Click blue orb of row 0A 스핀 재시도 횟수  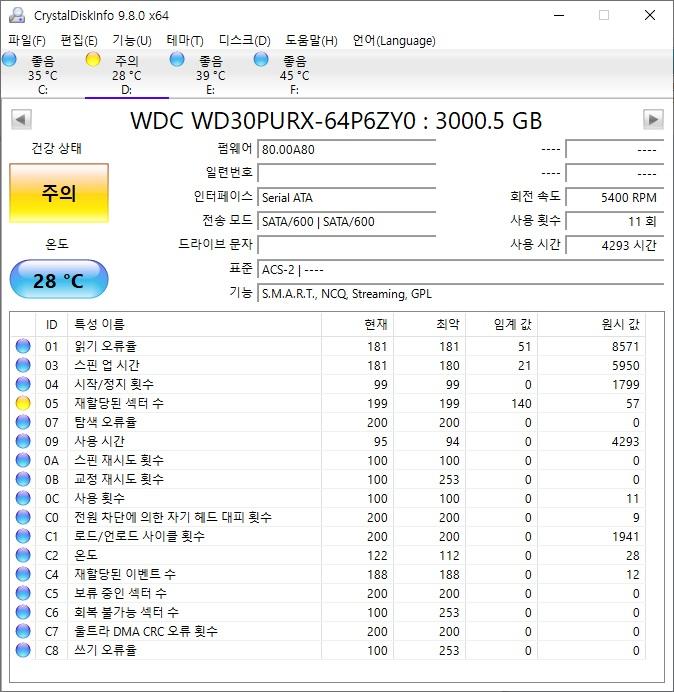(23, 460)
